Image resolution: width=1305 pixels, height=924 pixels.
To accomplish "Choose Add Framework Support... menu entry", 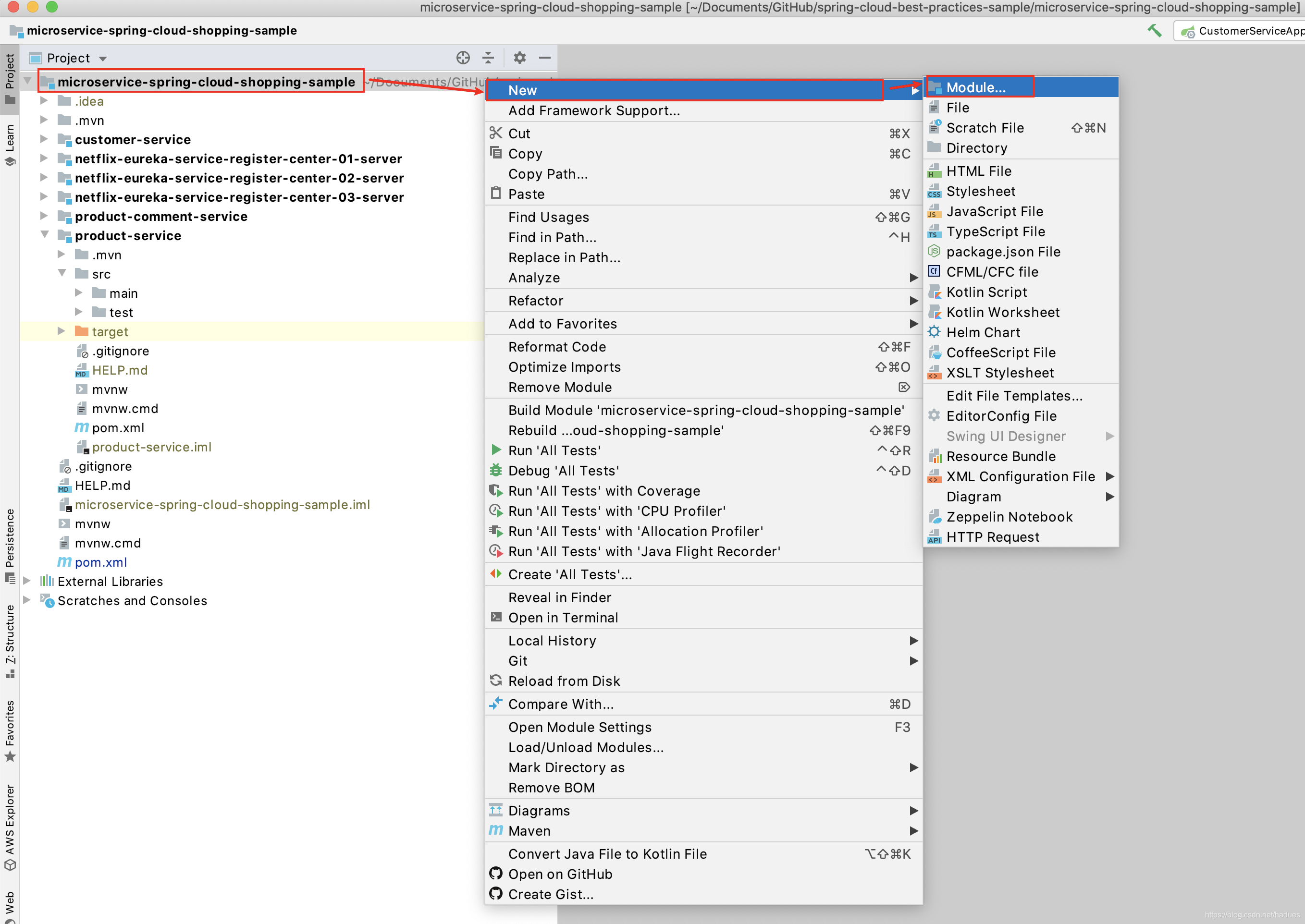I will click(x=703, y=110).
